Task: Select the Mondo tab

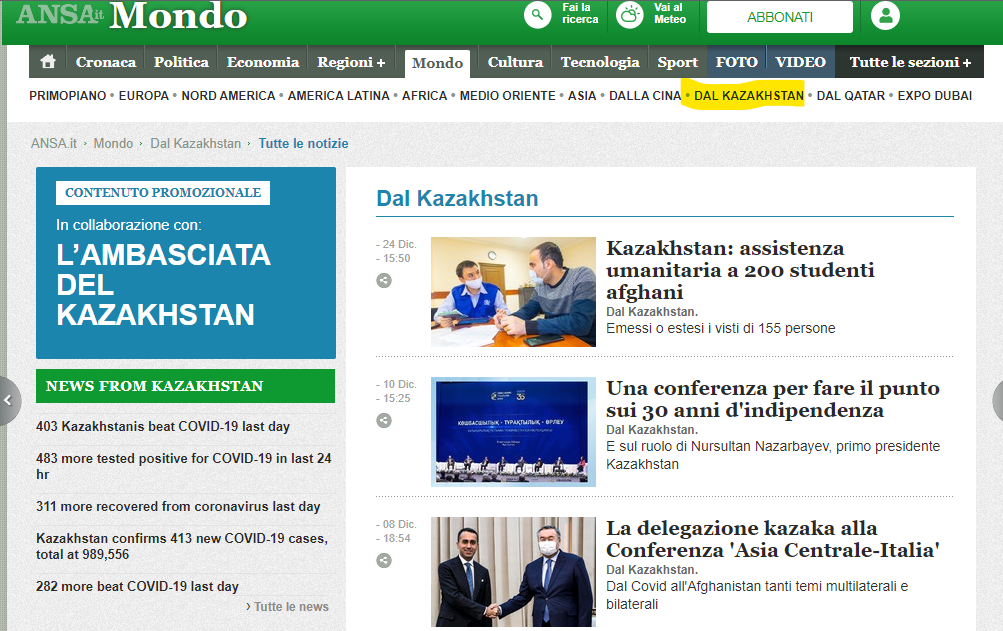Action: point(438,63)
